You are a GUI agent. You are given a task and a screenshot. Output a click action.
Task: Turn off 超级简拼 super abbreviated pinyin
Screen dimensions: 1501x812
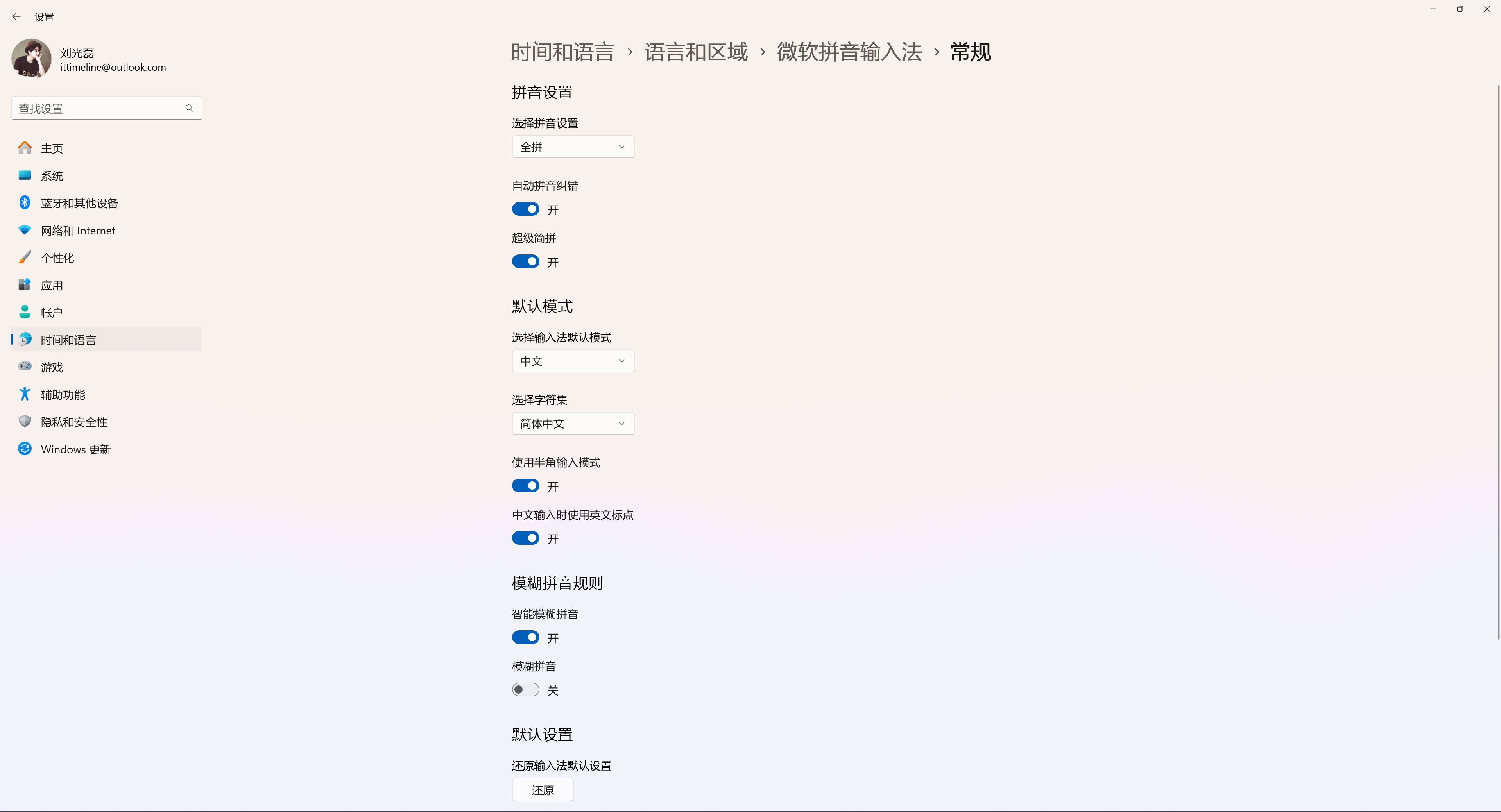point(525,261)
